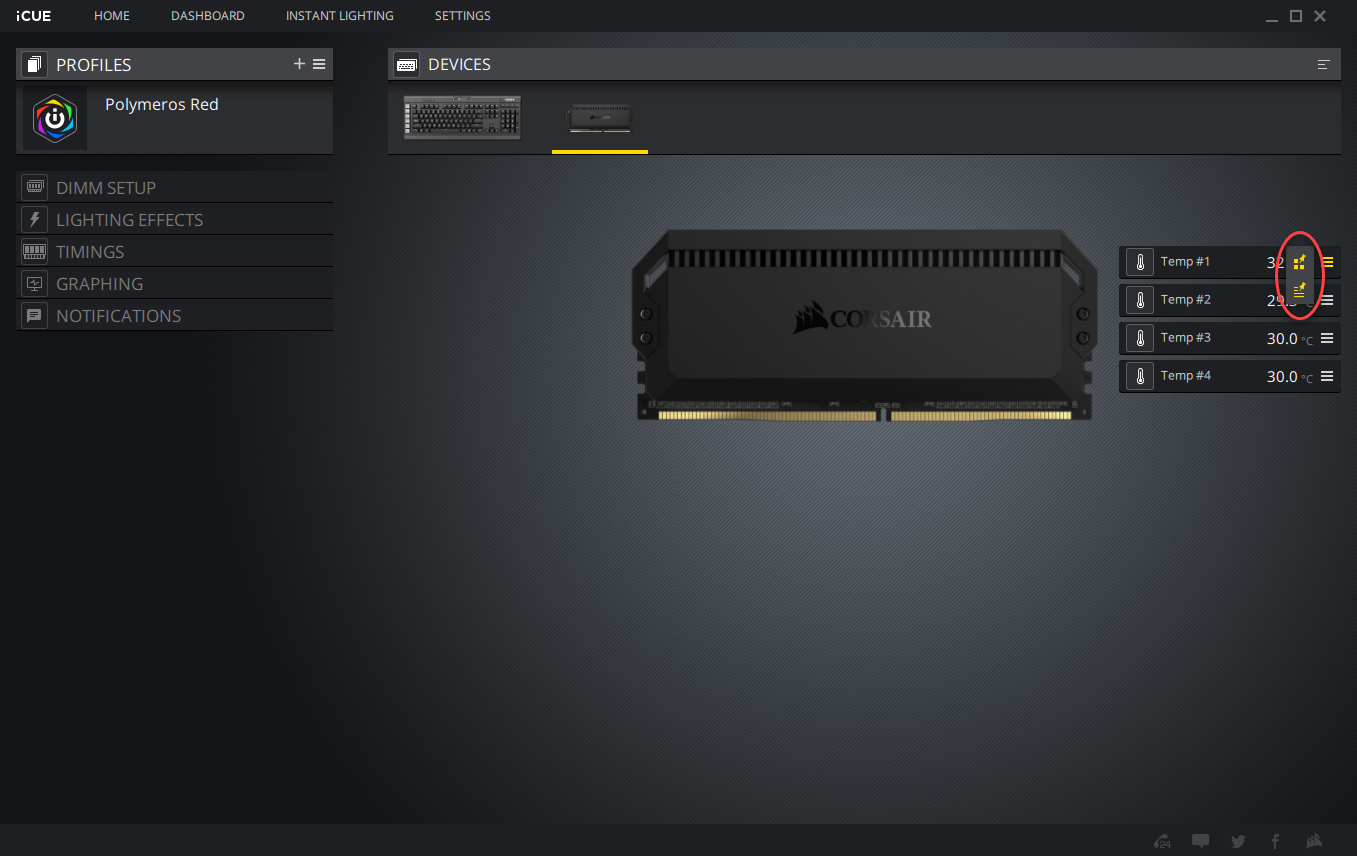
Task: Open the Settings menu item
Action: pyautogui.click(x=462, y=16)
